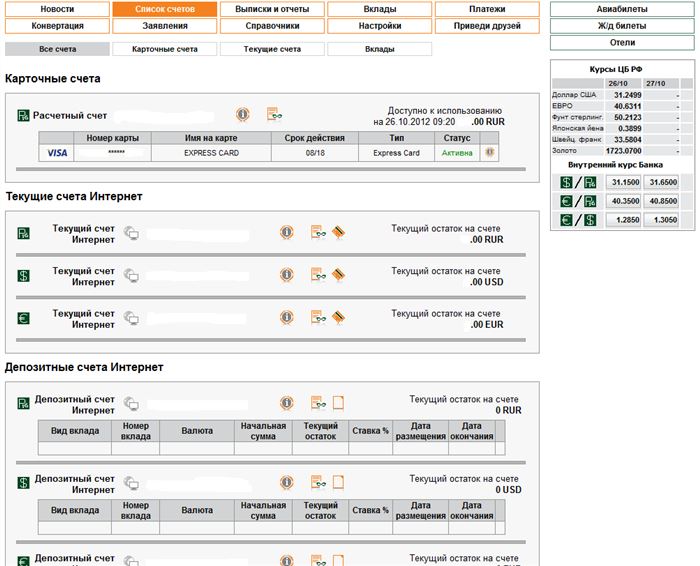Screen dimensions: 700x566
Task: Open payment card icon for RUR current account
Action: pos(338,233)
